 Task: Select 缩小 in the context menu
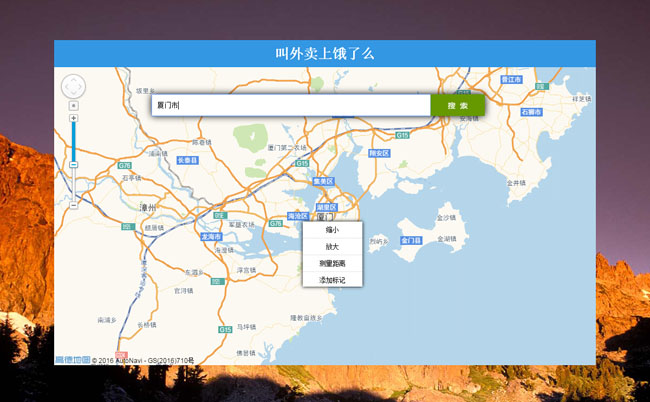pos(332,230)
